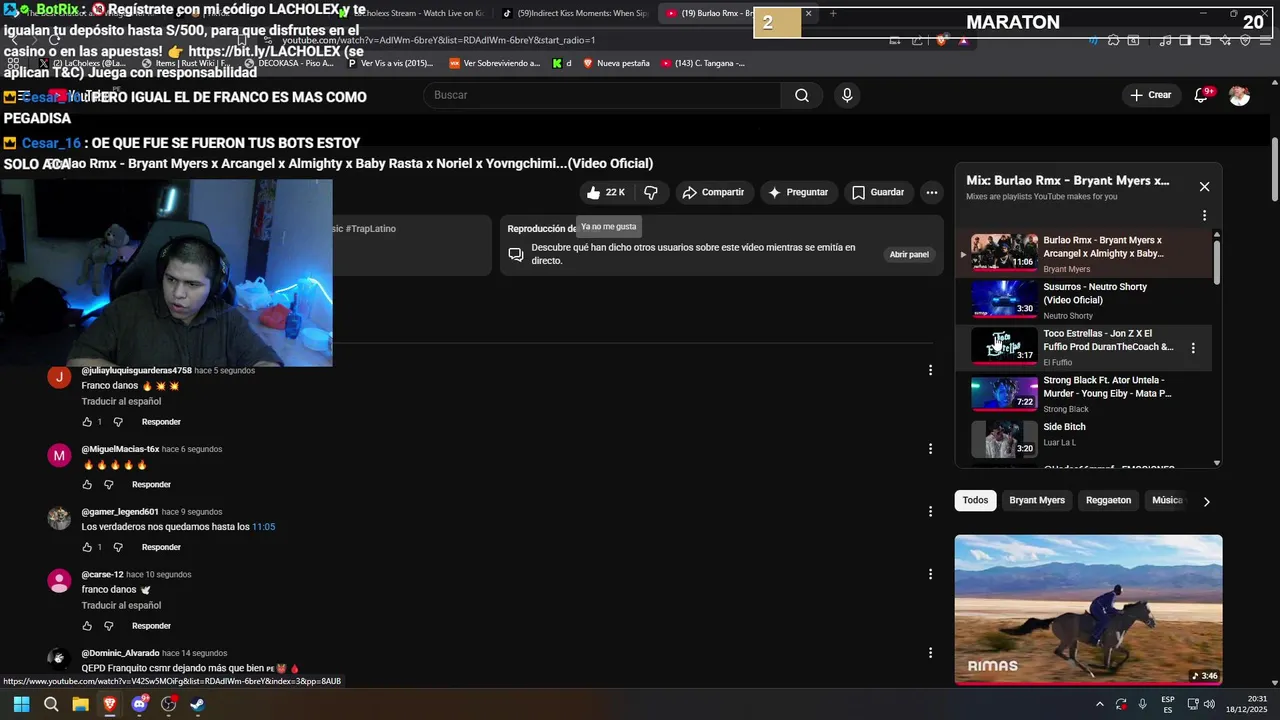The height and width of the screenshot is (720, 1280).
Task: Click the playlist scrollbar down arrow
Action: tap(1217, 463)
